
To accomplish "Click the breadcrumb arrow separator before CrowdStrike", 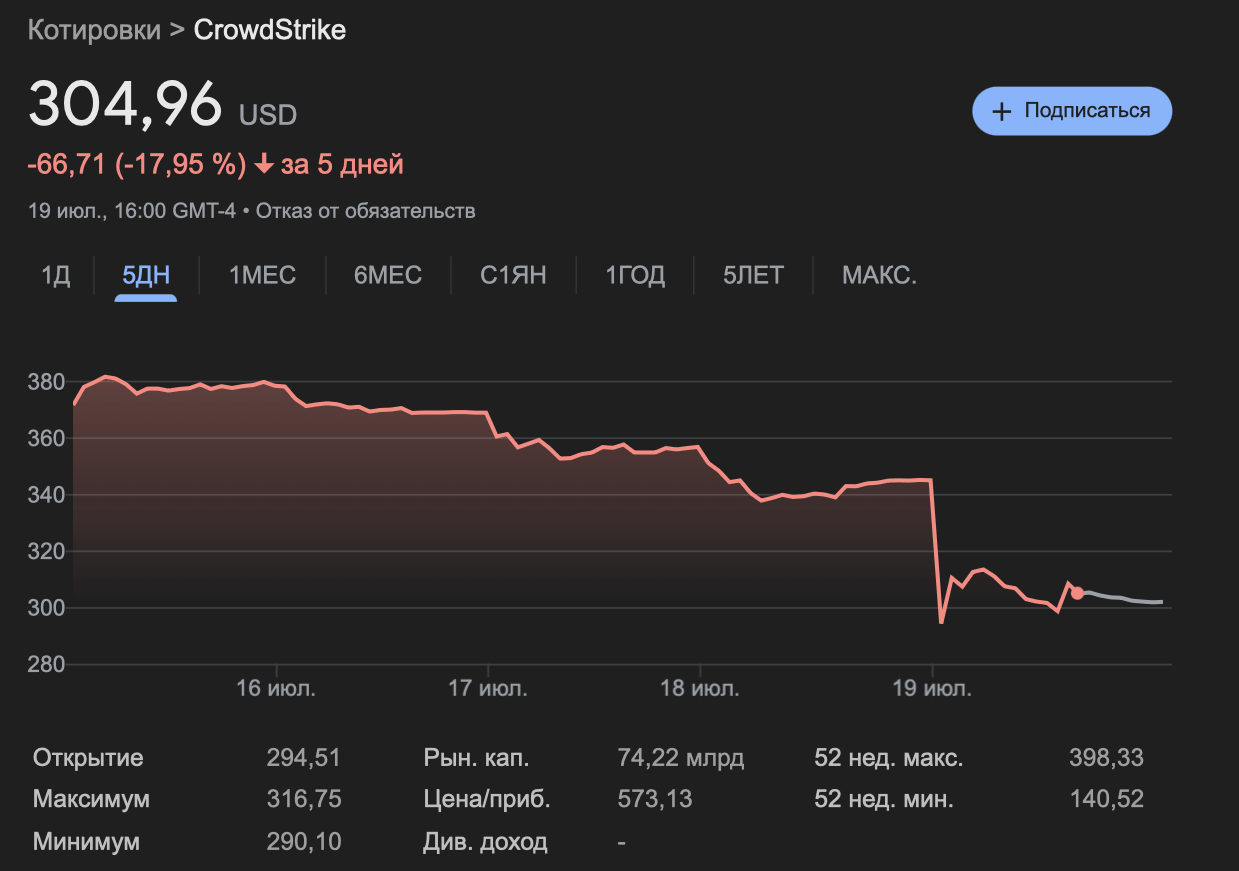I will pos(176,30).
